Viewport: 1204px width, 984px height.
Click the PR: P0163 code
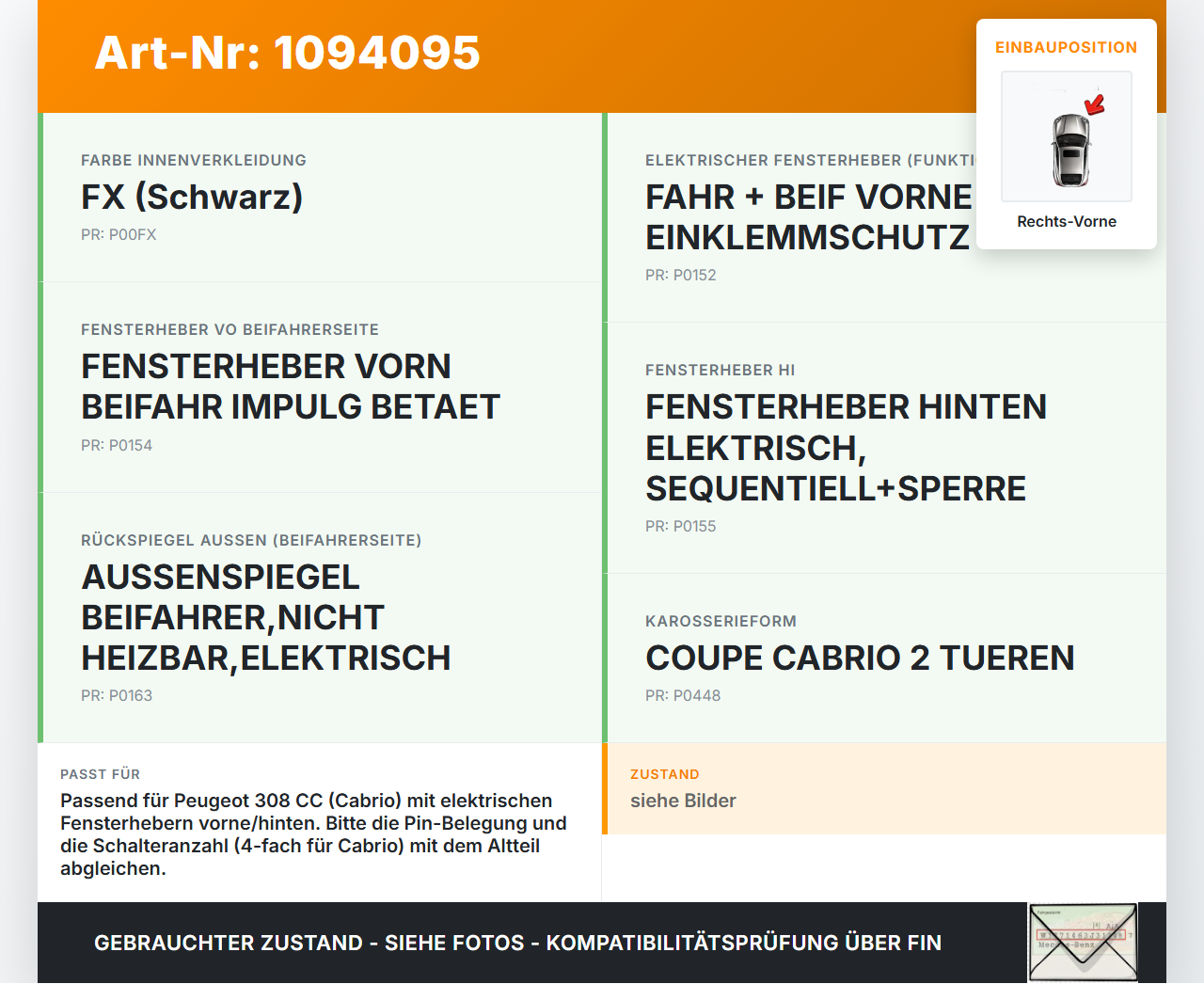coord(117,696)
